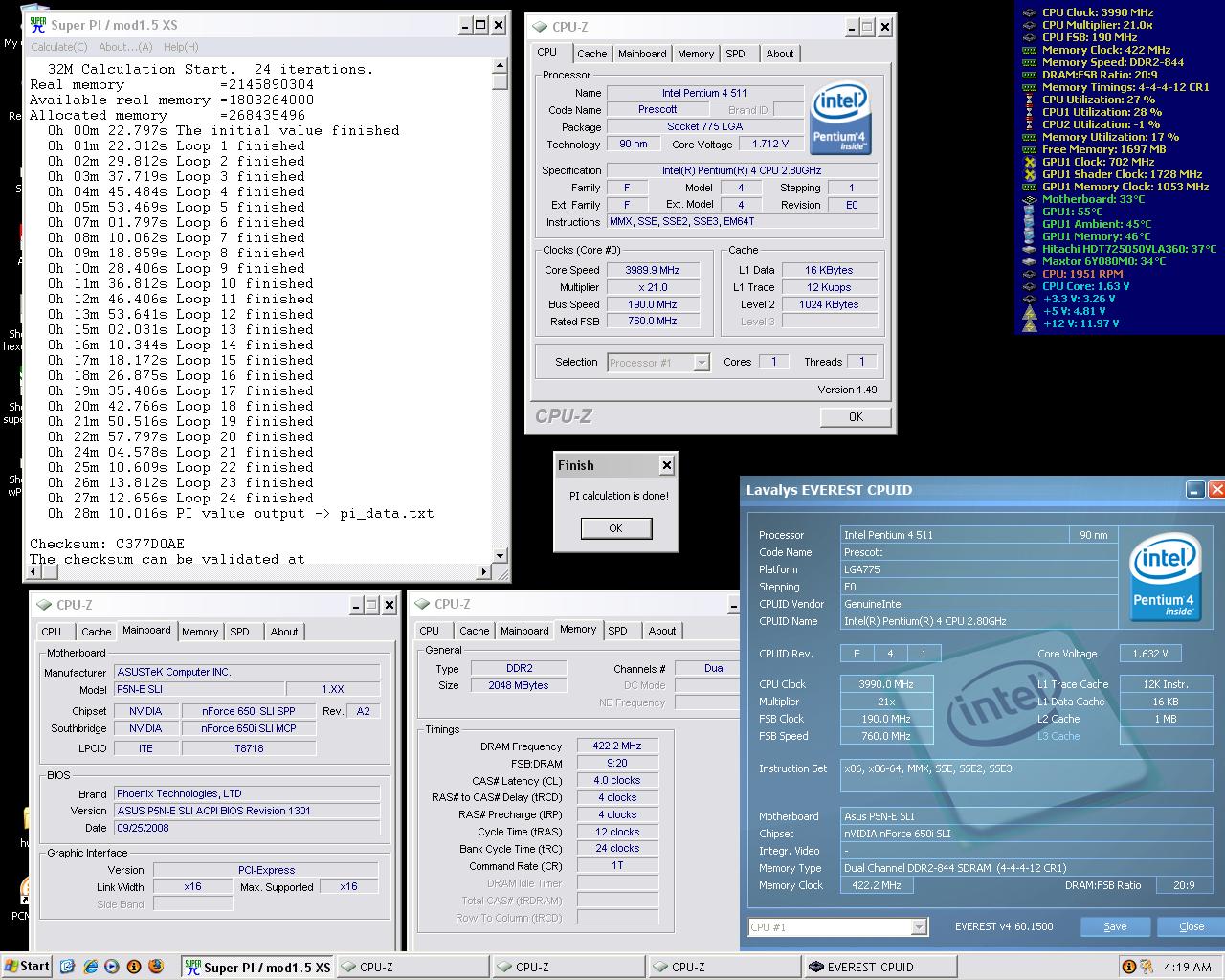Viewport: 1225px width, 980px height.
Task: Click the Checksum C377D0AE line in Super PI
Action: (x=106, y=544)
